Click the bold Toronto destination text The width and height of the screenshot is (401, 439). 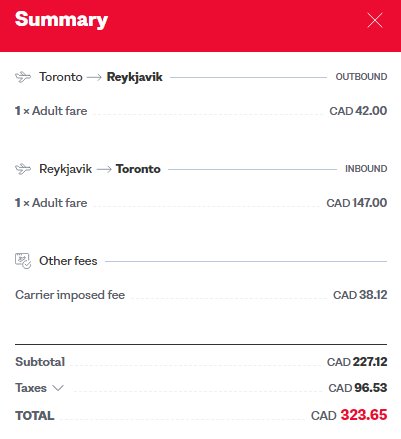pyautogui.click(x=138, y=169)
